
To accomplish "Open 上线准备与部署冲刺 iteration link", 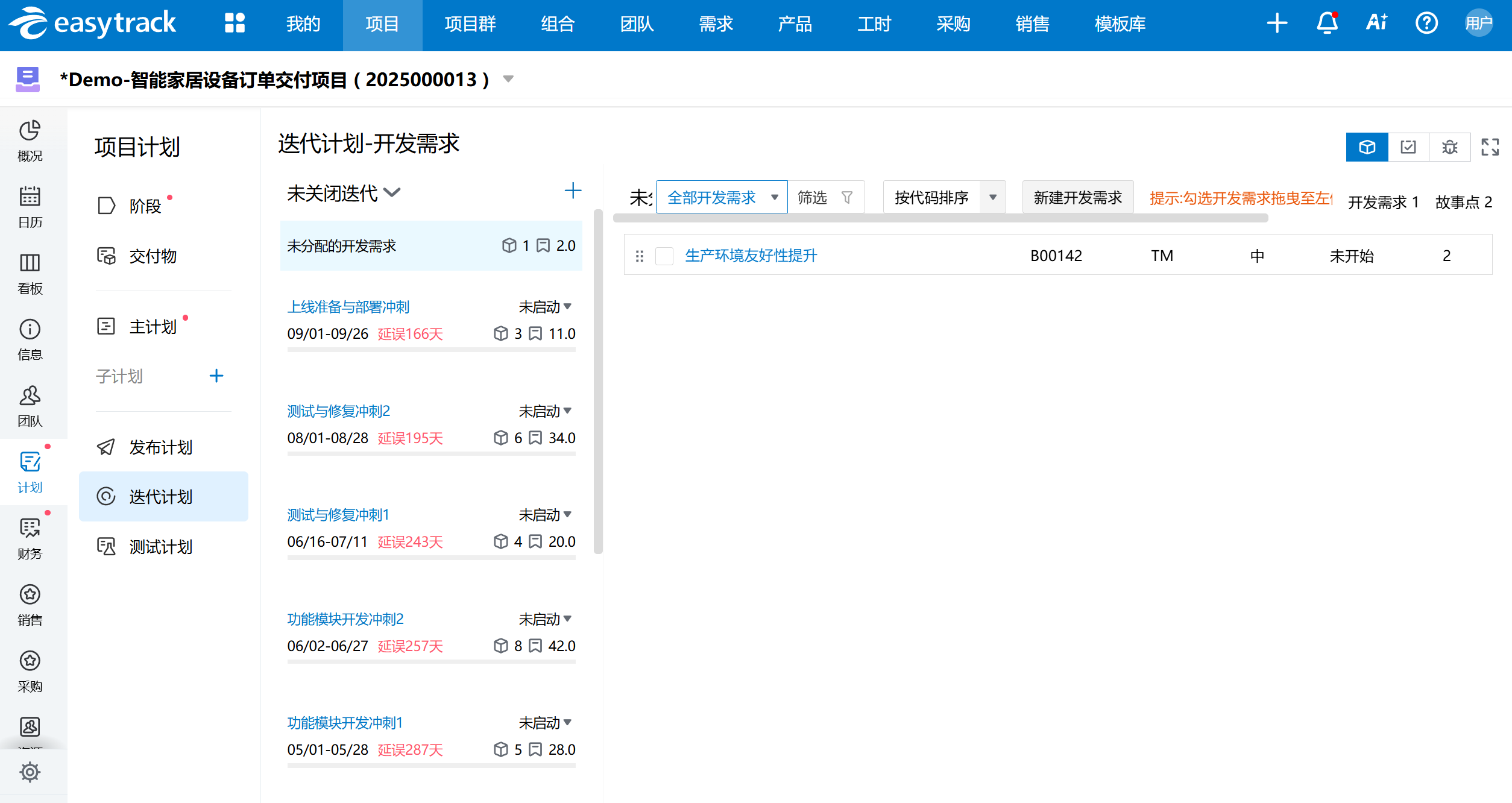I will point(348,307).
